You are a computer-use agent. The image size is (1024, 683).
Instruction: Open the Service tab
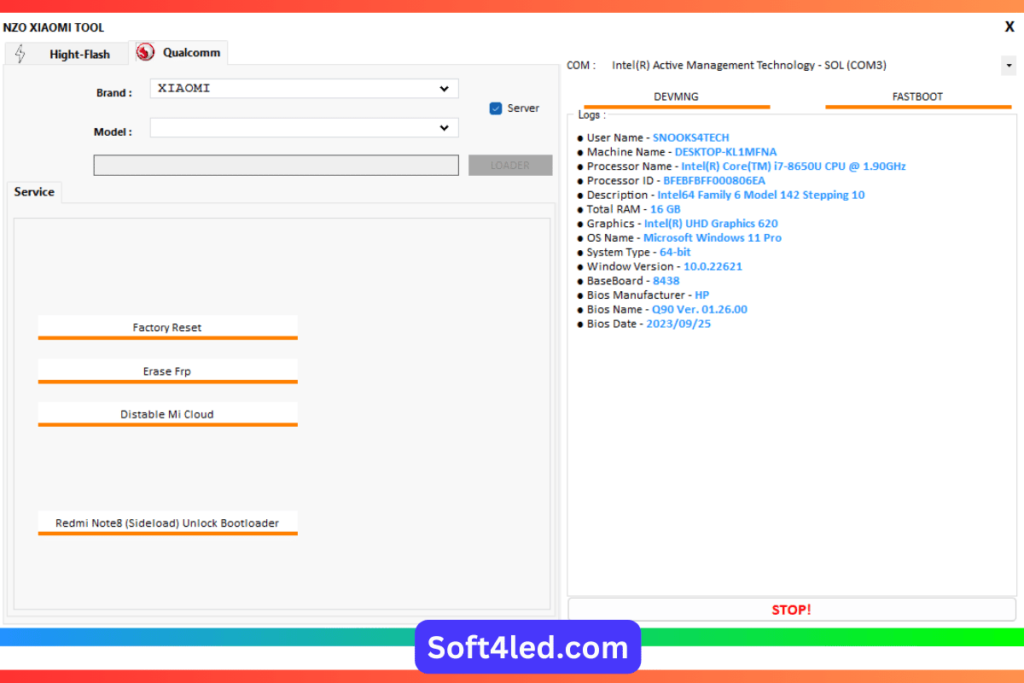pos(34,192)
